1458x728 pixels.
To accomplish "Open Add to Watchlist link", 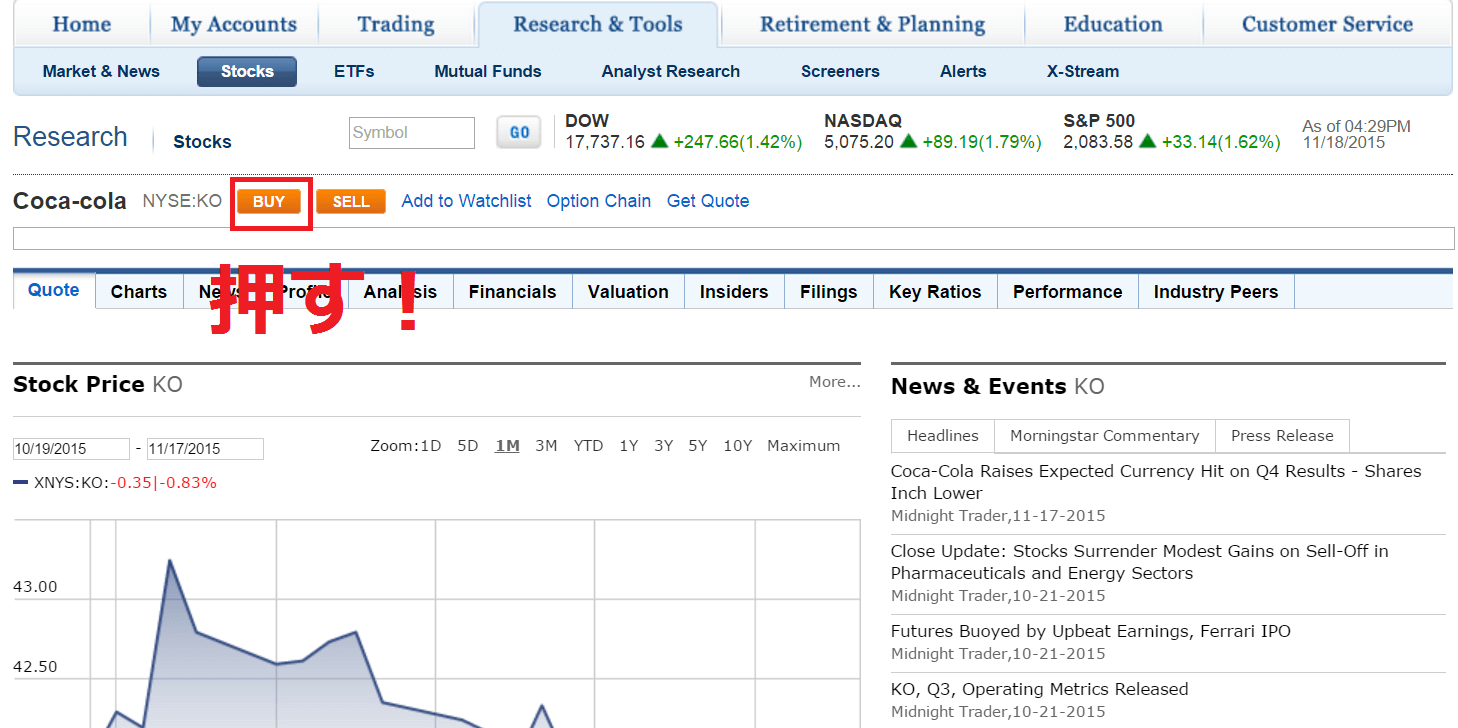I will (x=466, y=201).
